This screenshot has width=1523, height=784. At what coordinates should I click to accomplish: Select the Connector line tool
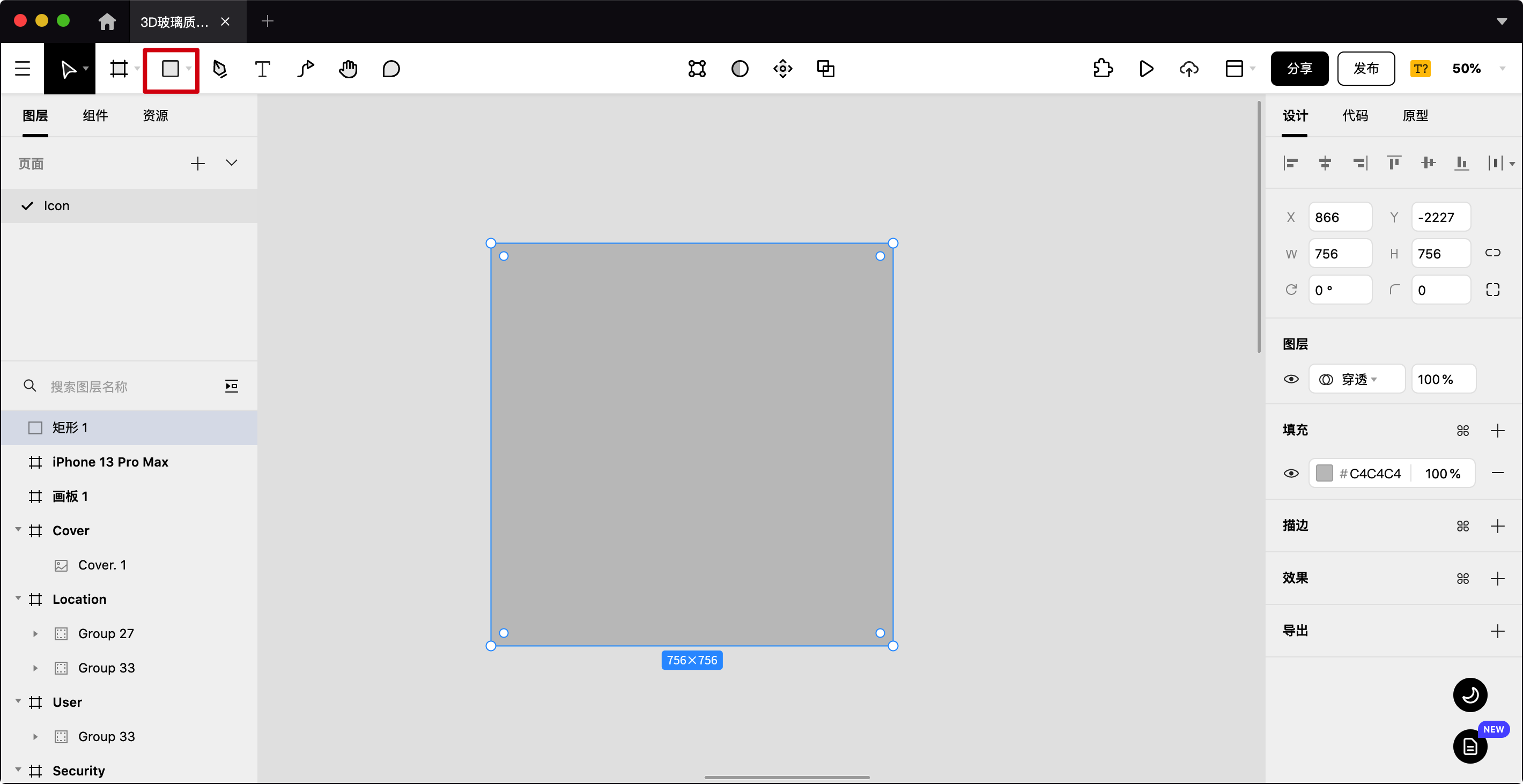pos(306,69)
